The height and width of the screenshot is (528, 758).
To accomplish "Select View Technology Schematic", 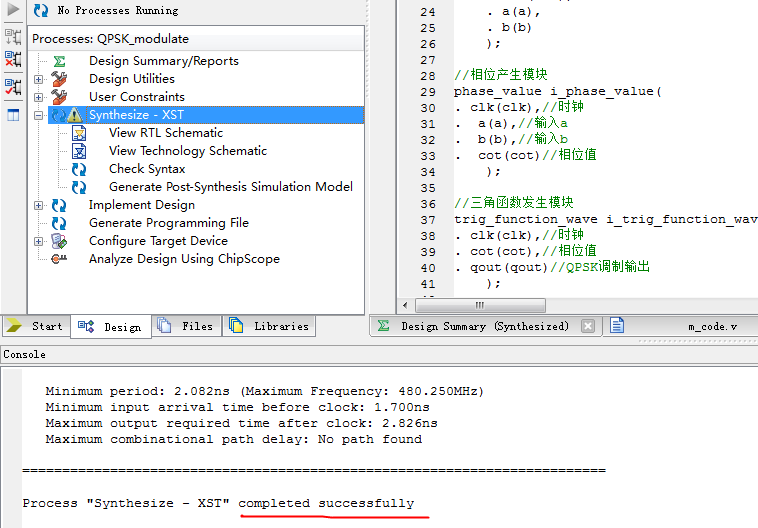I will (x=188, y=151).
